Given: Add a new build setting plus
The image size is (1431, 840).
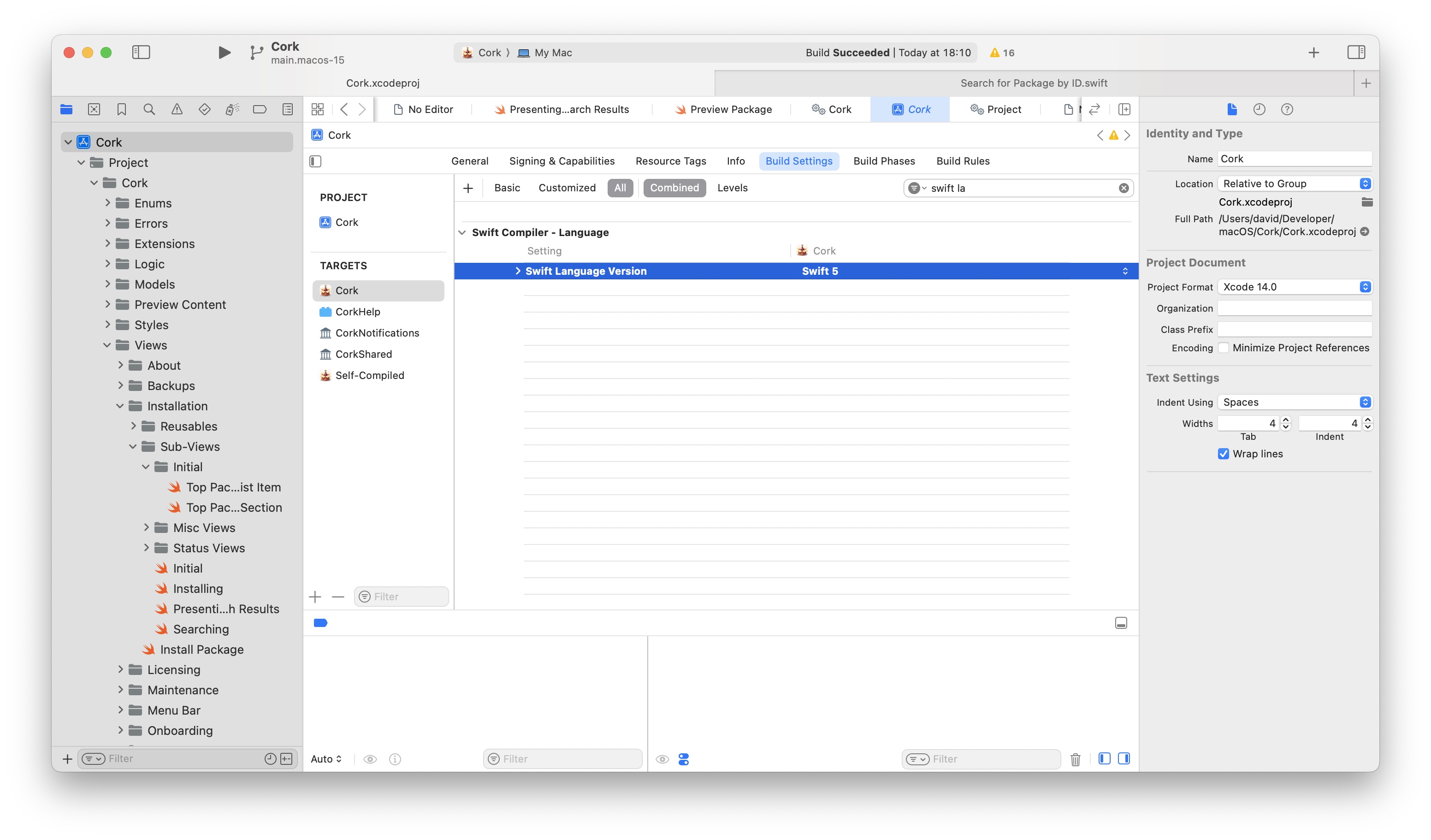Looking at the screenshot, I should pyautogui.click(x=468, y=188).
